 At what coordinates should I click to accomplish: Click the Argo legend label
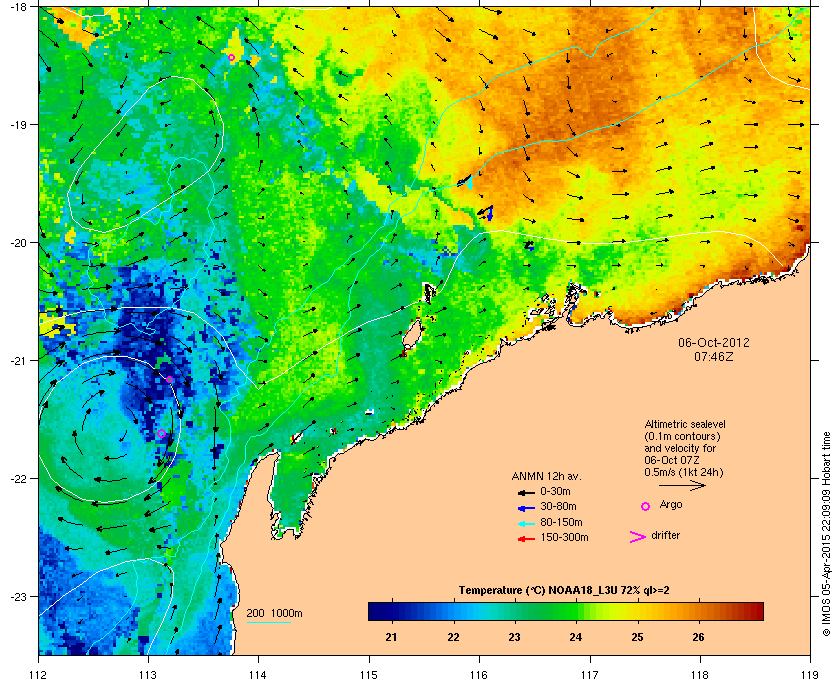671,505
